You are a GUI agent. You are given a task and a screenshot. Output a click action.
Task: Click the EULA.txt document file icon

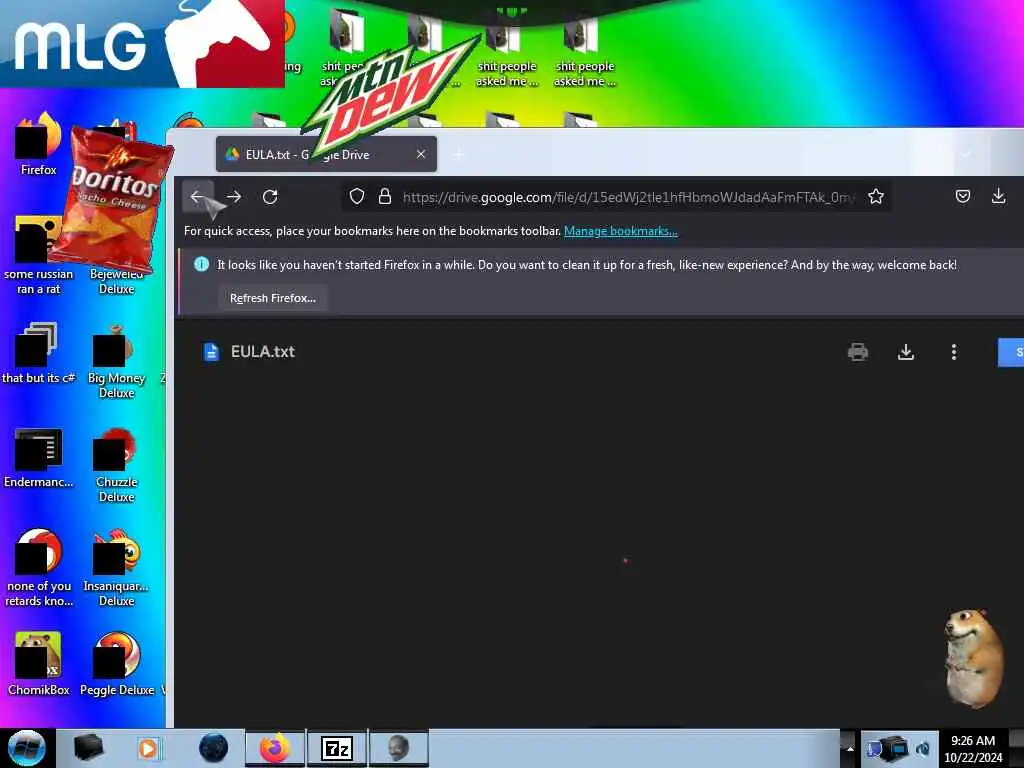211,351
